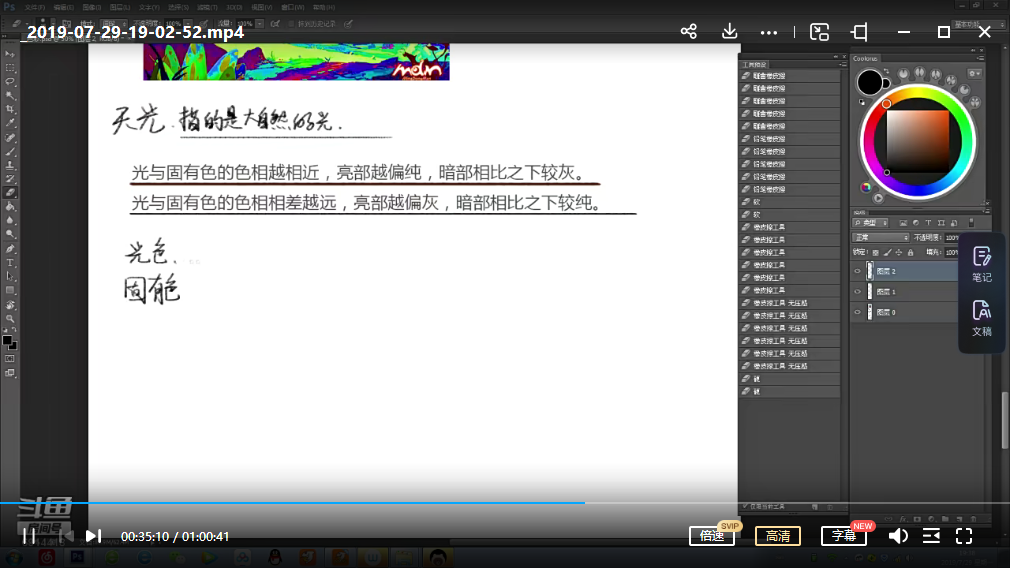Toggle lock all padlock icon
Image resolution: width=1010 pixels, height=568 pixels.
(910, 252)
